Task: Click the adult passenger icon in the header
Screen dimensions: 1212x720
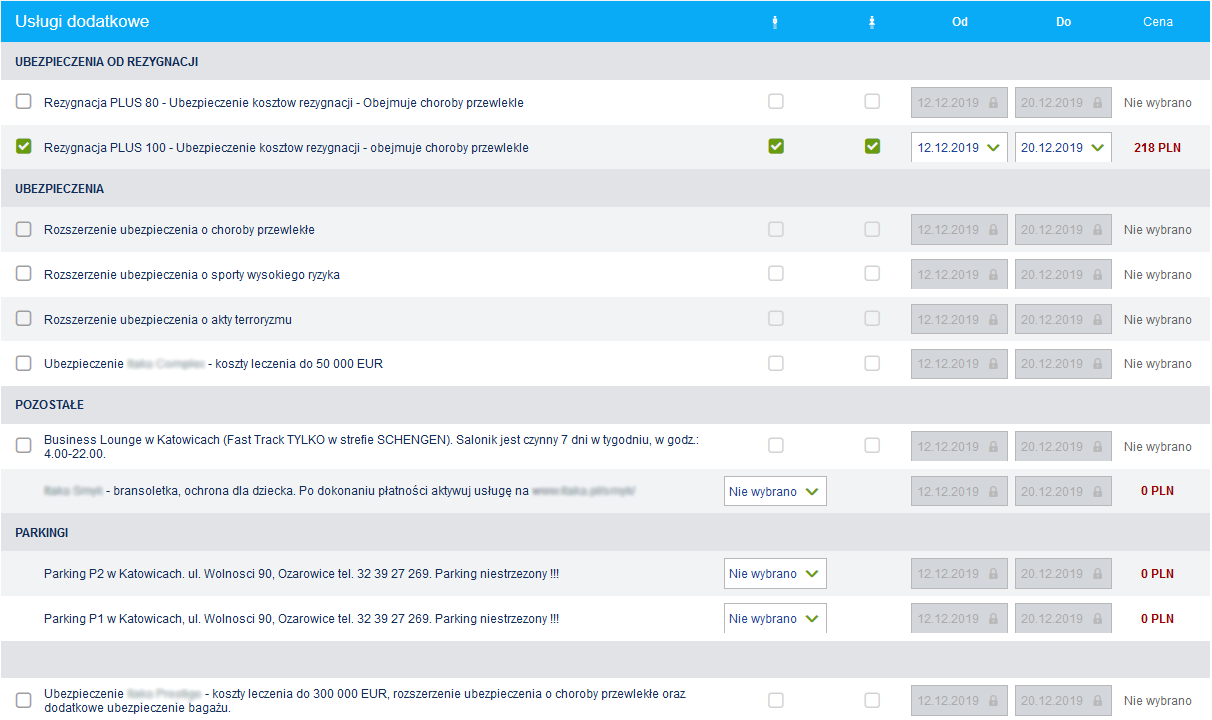Action: (x=775, y=20)
